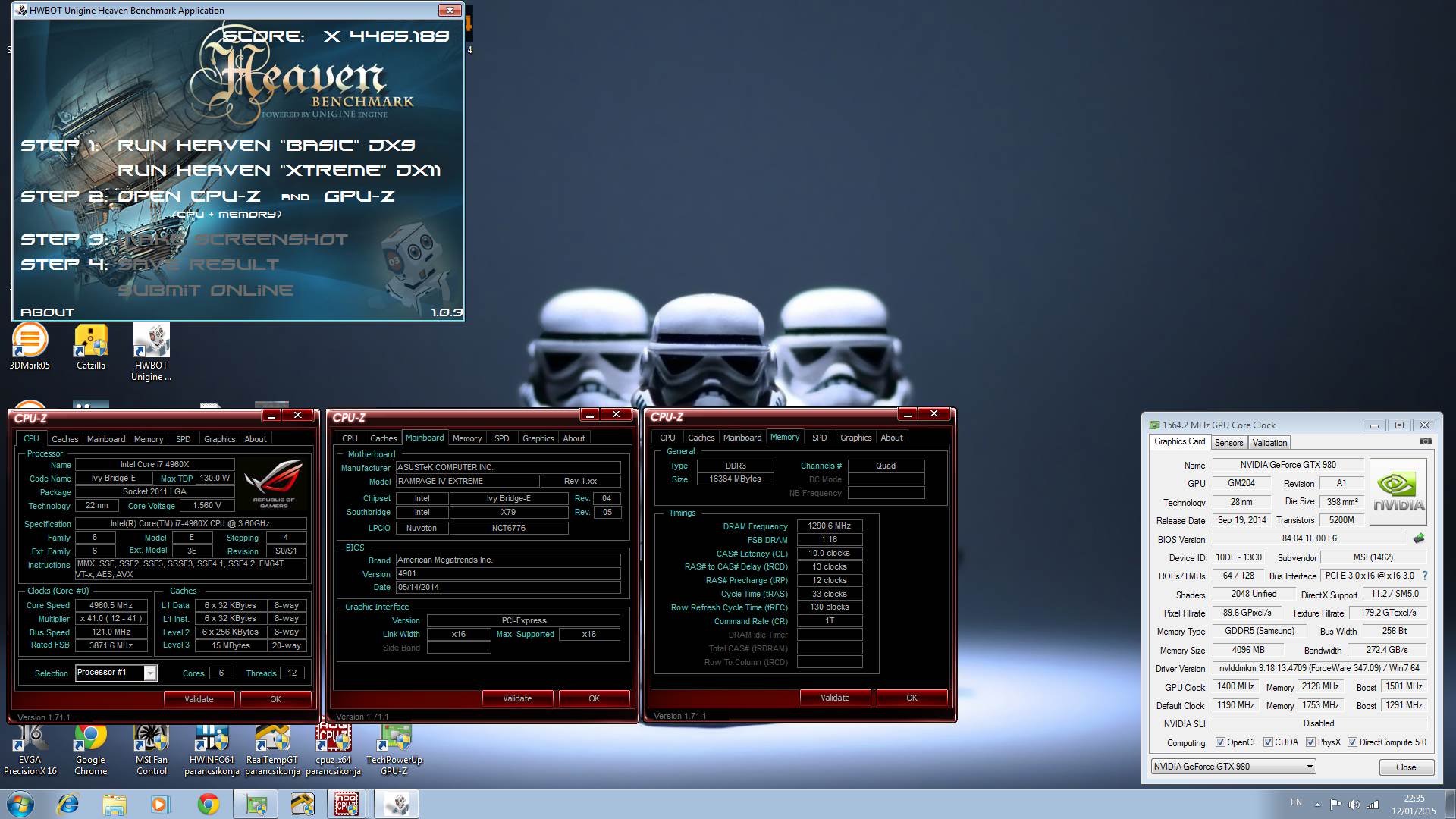Toggle the DirectCompute 5.0 checkbox
1456x819 pixels.
coord(1352,742)
